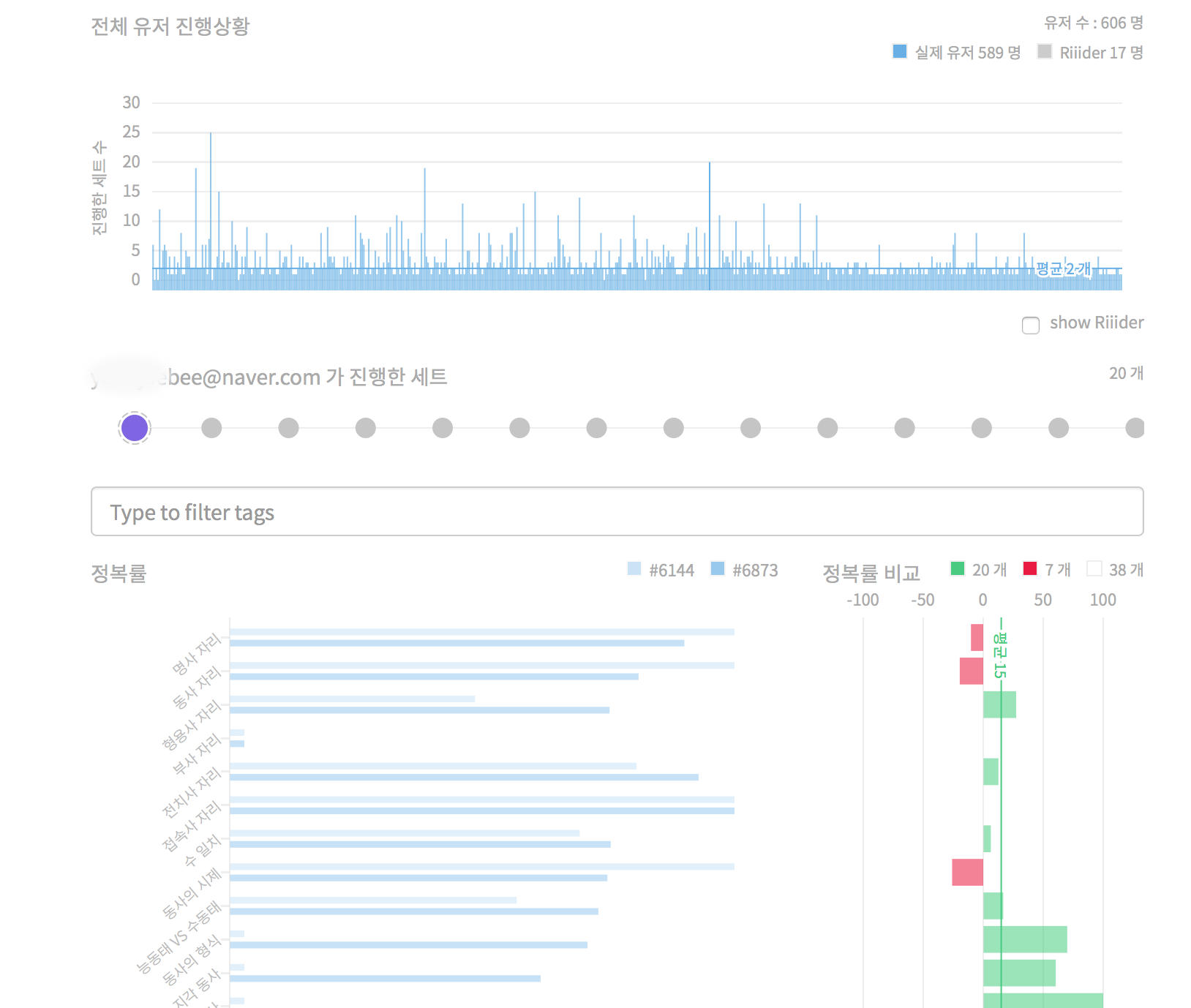Toggle the #6873 legend swatch
The height and width of the screenshot is (1008, 1191).
pyautogui.click(x=718, y=568)
